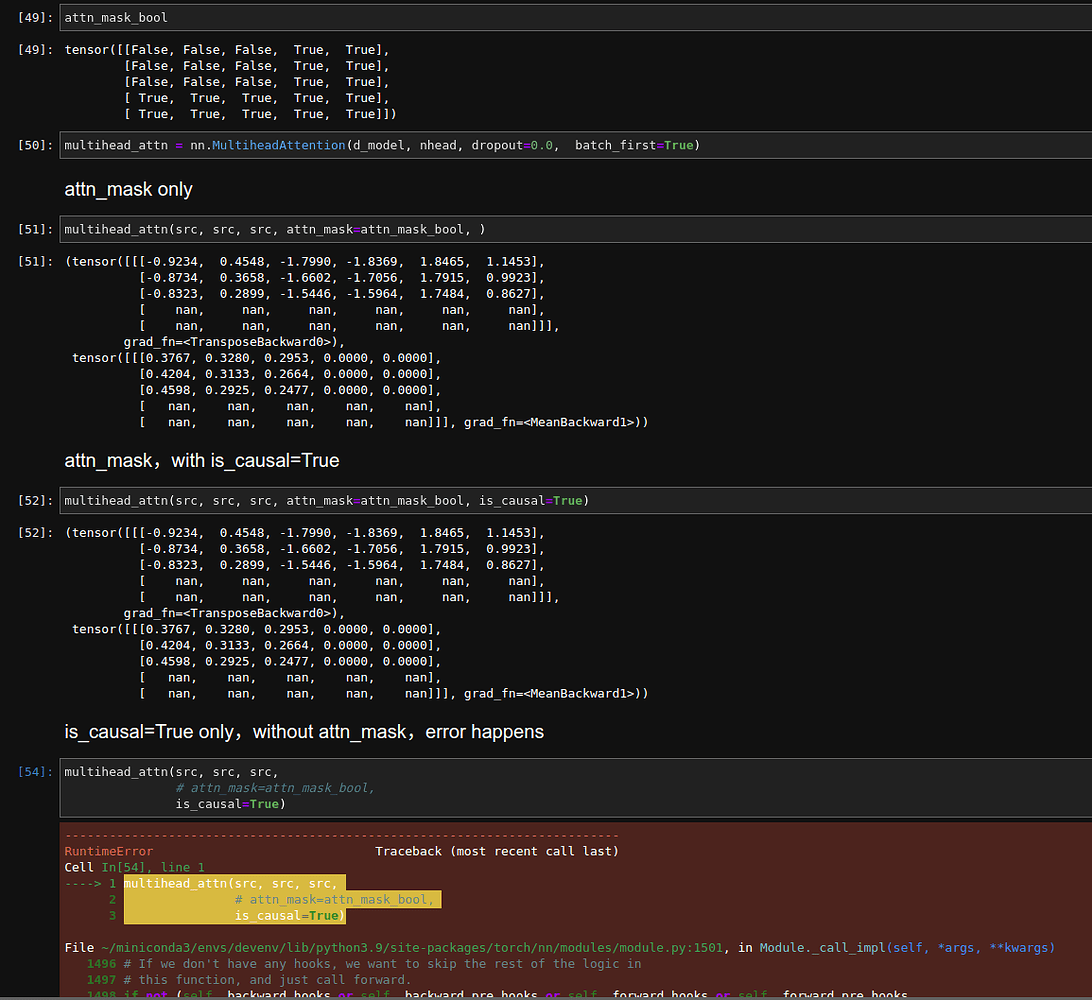Click the 'attn_mask, with is_causal=True' heading
Viewport: 1092px width, 1000px height.
200,460
